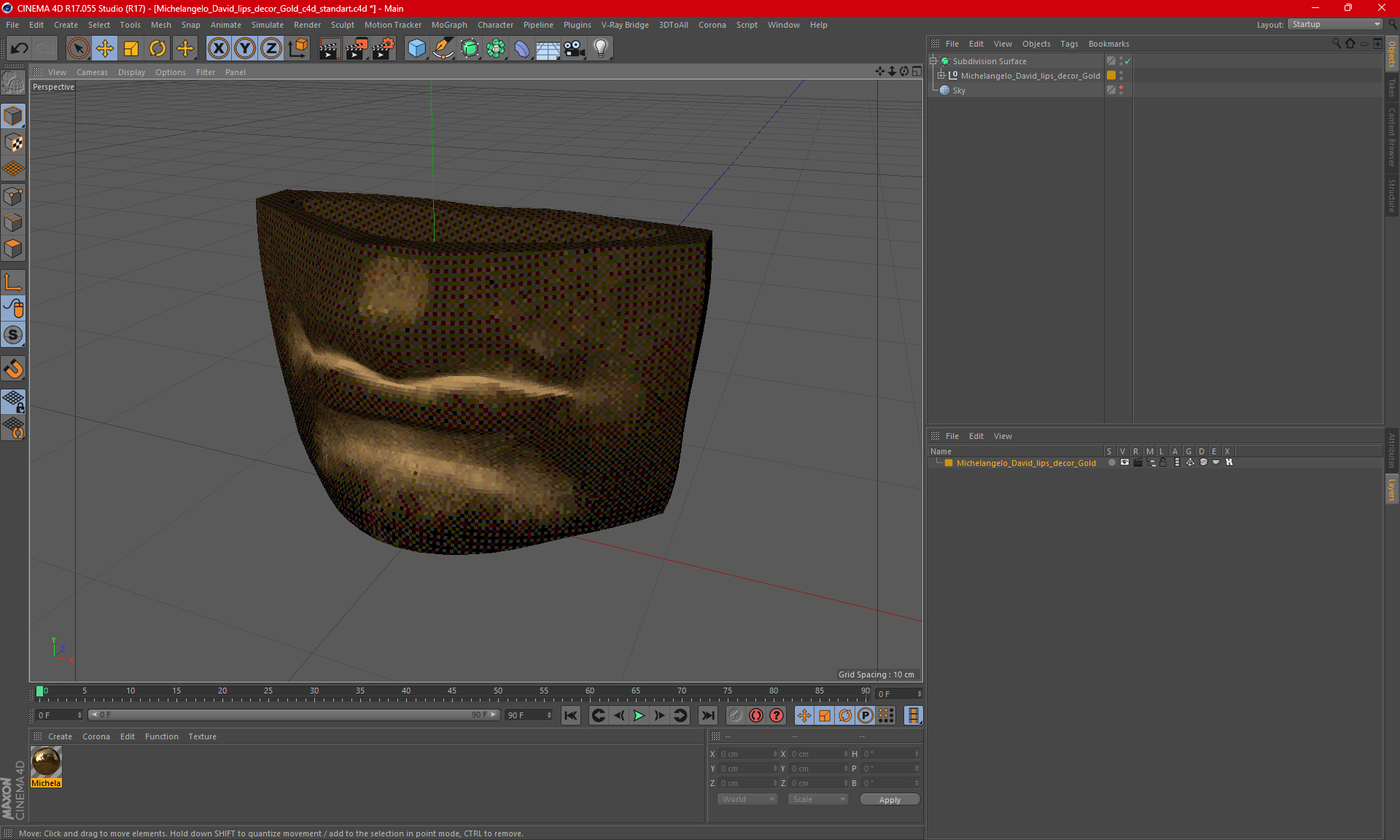Switch to Edges mode
Image resolution: width=1400 pixels, height=840 pixels.
point(13,222)
